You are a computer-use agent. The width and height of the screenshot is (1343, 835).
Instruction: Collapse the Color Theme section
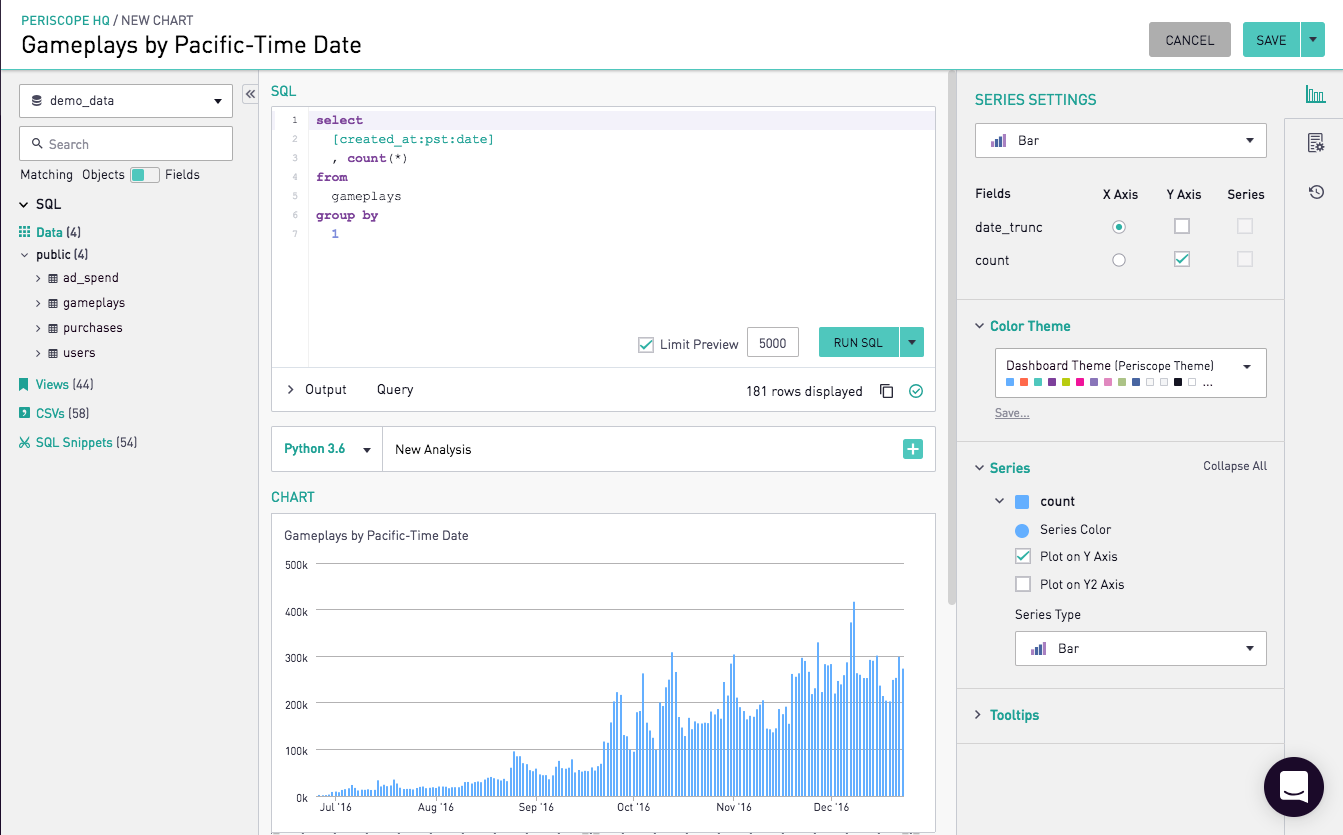pos(979,326)
